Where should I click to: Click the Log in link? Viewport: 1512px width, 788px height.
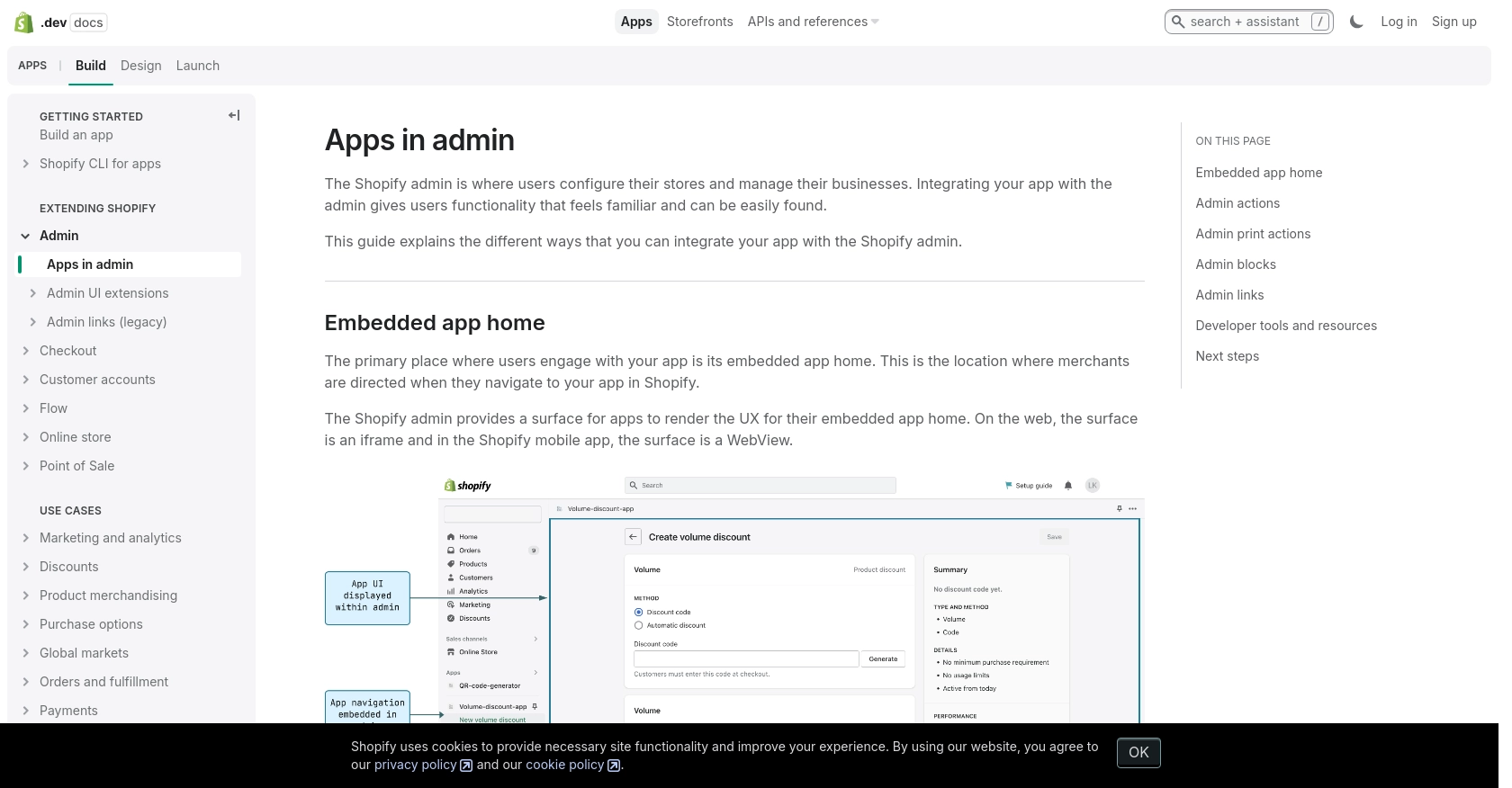click(x=1399, y=22)
